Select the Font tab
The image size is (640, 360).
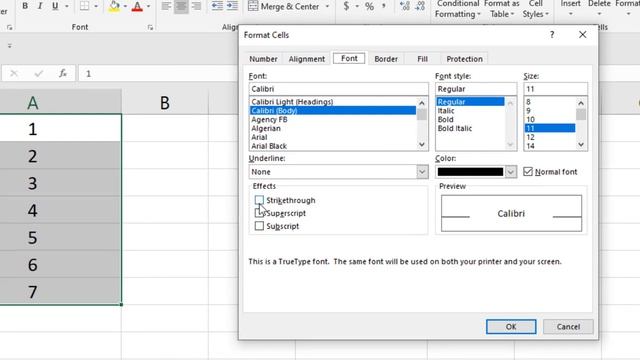coord(349,58)
